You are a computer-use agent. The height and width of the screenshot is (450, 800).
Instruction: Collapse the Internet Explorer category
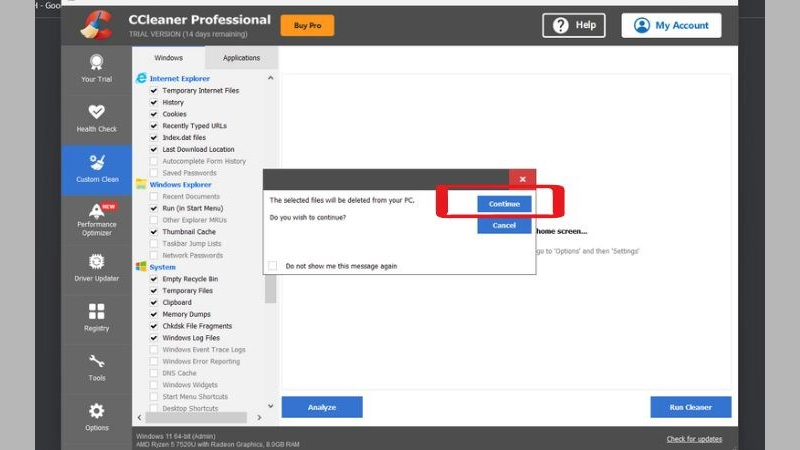click(269, 78)
